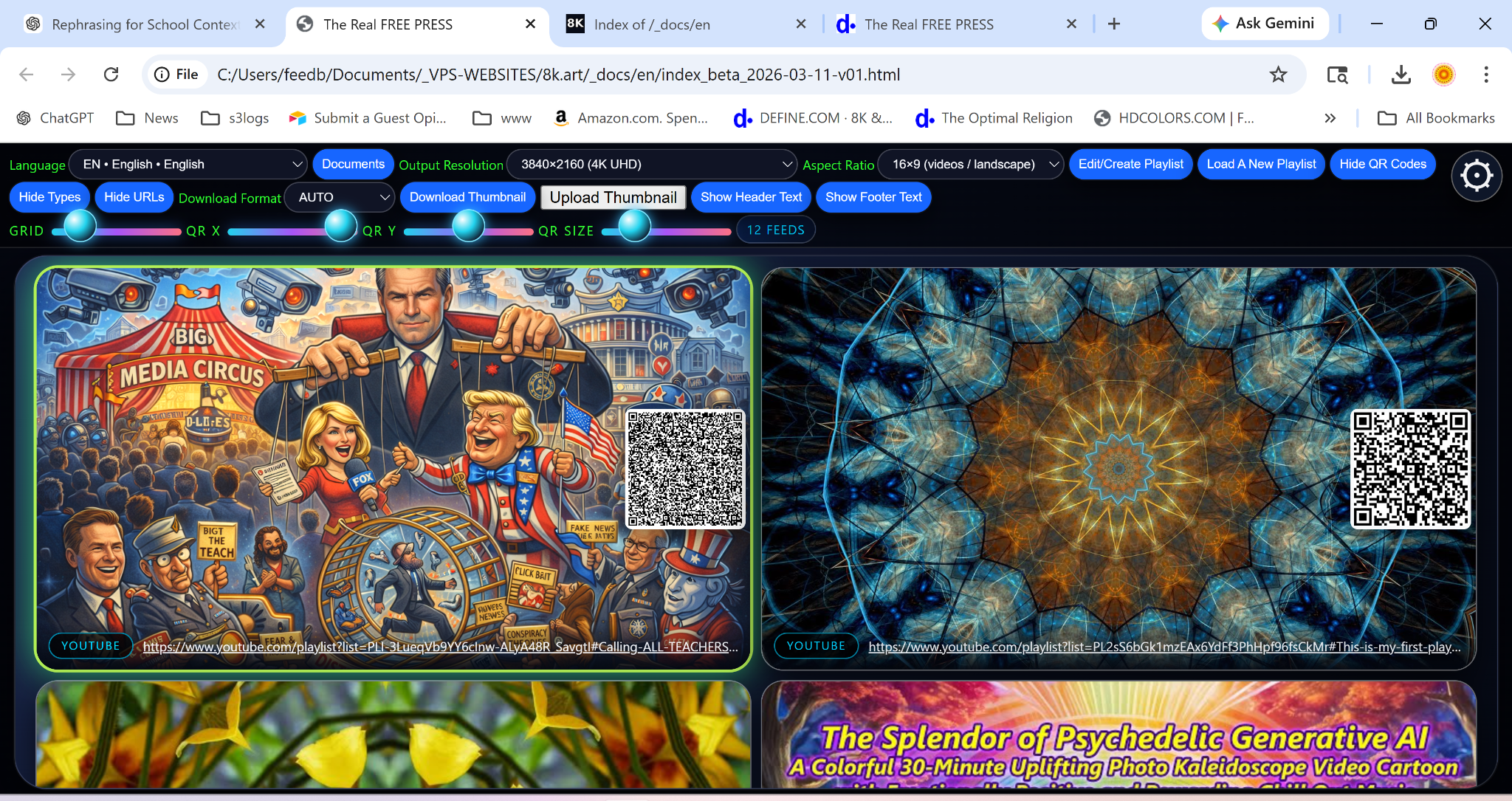1512x801 pixels.
Task: Close the 'Index of /_docs/en' tab
Action: click(801, 24)
